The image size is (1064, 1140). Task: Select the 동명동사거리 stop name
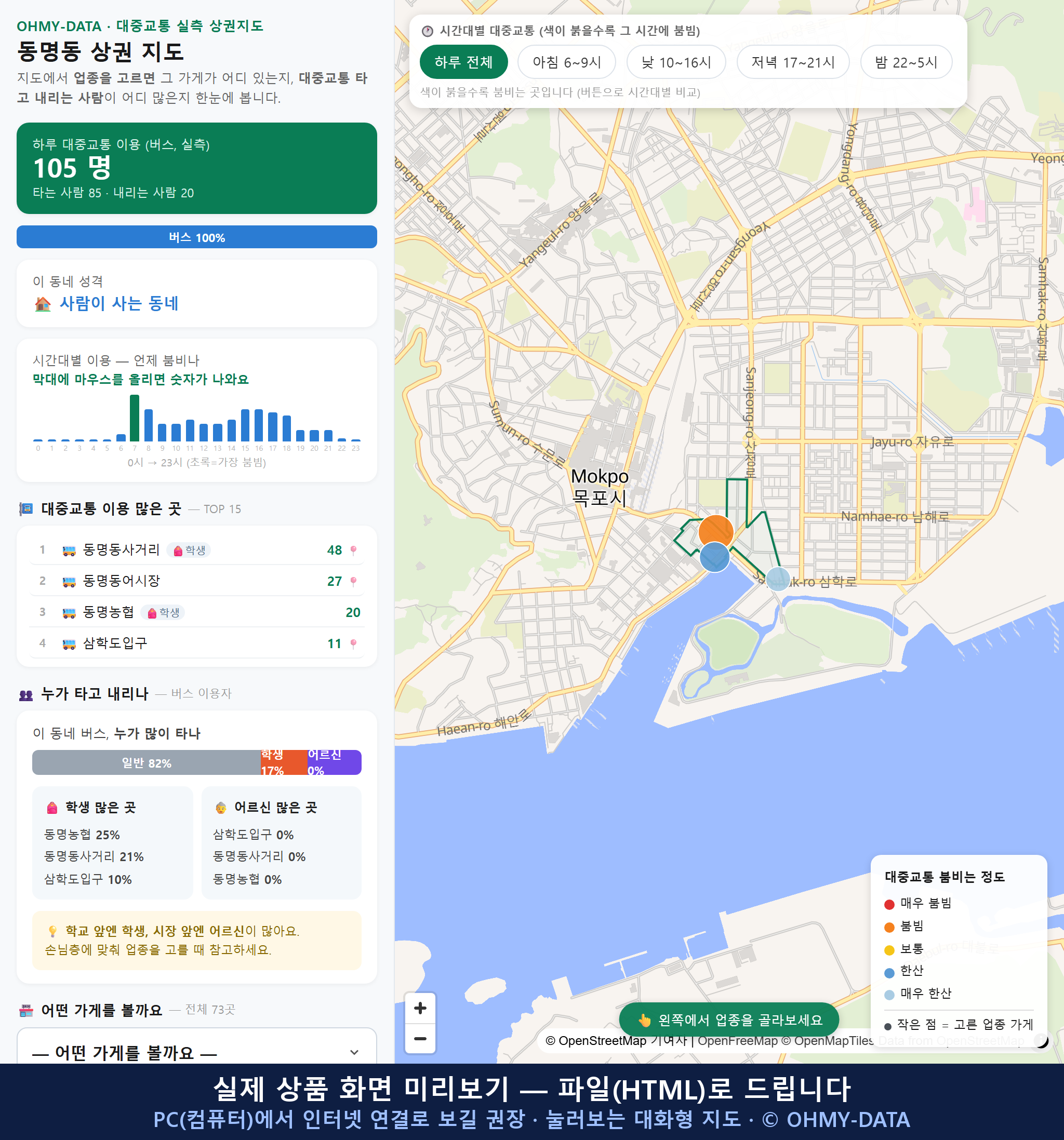[121, 549]
